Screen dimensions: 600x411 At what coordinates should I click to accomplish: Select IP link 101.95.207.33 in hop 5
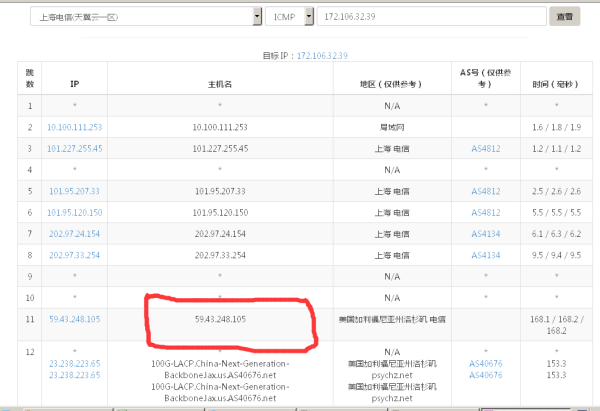(75, 190)
